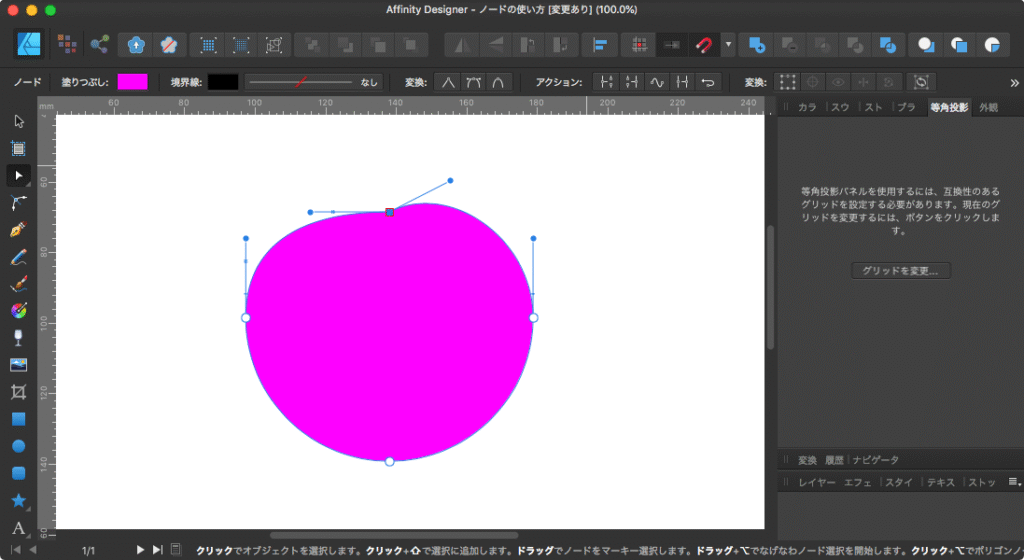Select the Pencil tool

coord(18,257)
